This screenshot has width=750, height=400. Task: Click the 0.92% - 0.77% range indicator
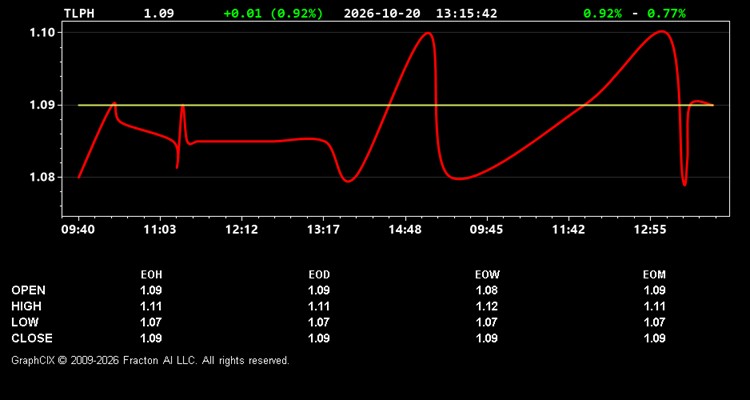tap(635, 13)
